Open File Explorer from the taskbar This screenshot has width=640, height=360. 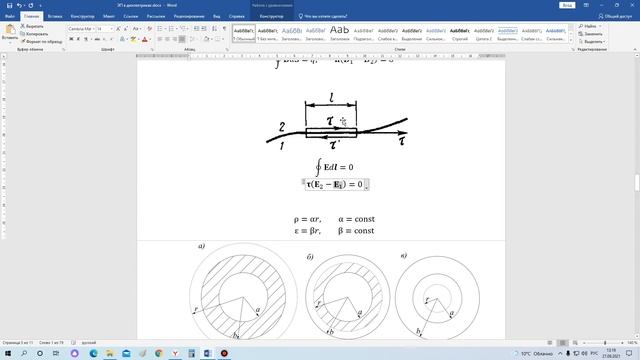110,353
